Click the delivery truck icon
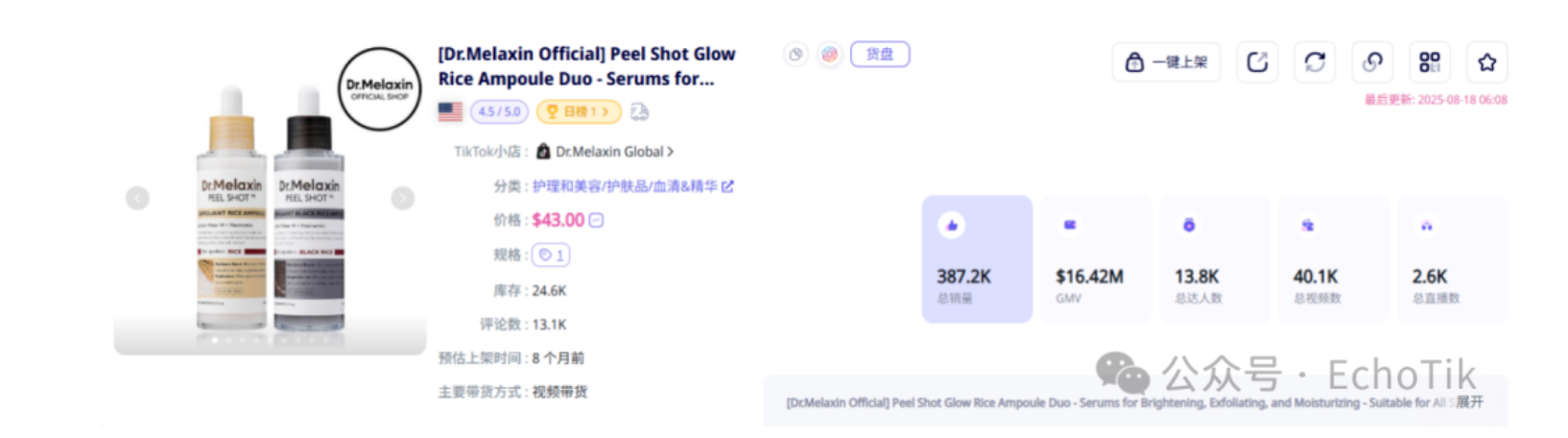Image resolution: width=1568 pixels, height=438 pixels. 640,111
